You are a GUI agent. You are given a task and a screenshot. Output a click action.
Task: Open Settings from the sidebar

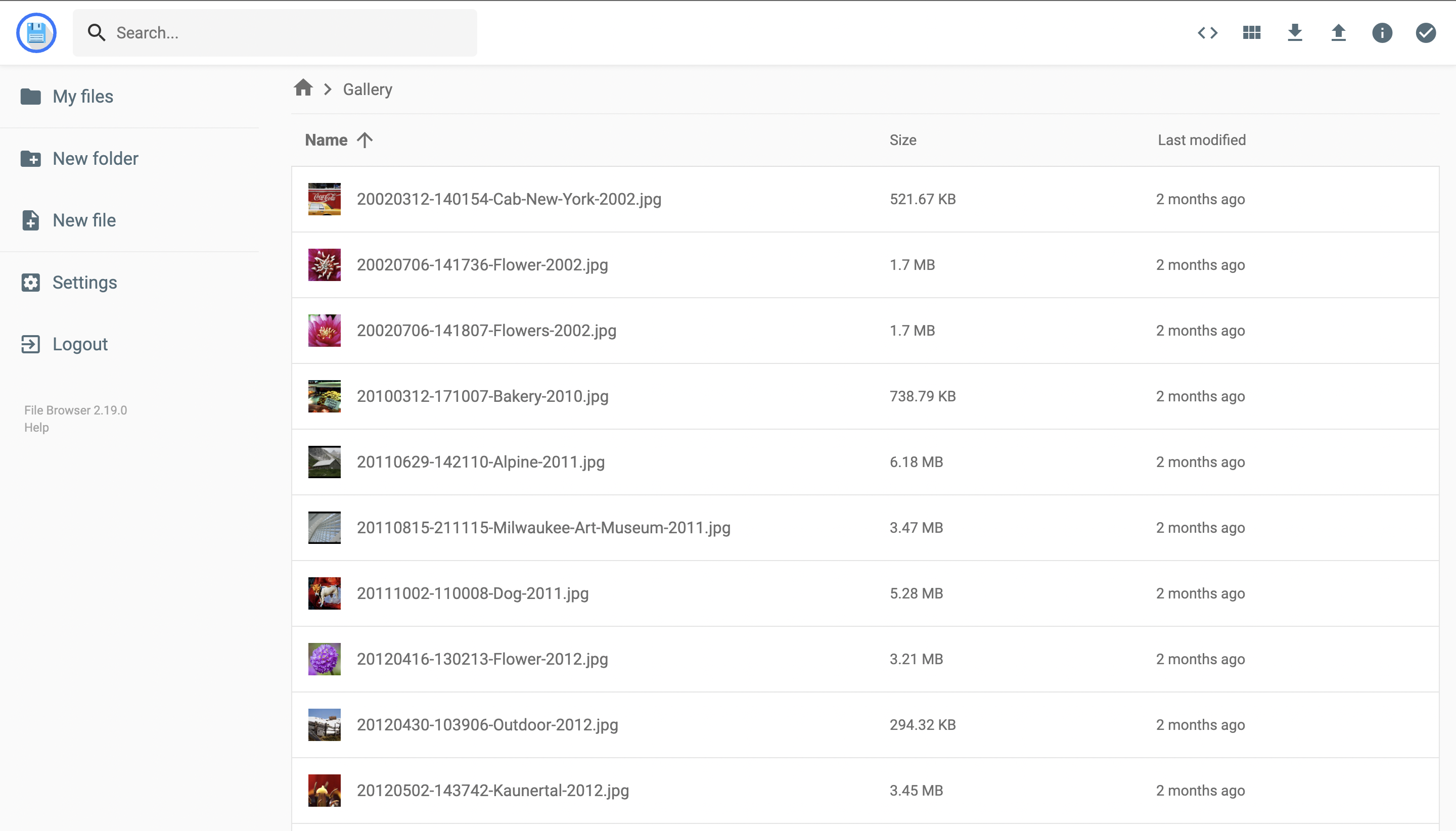pos(84,283)
